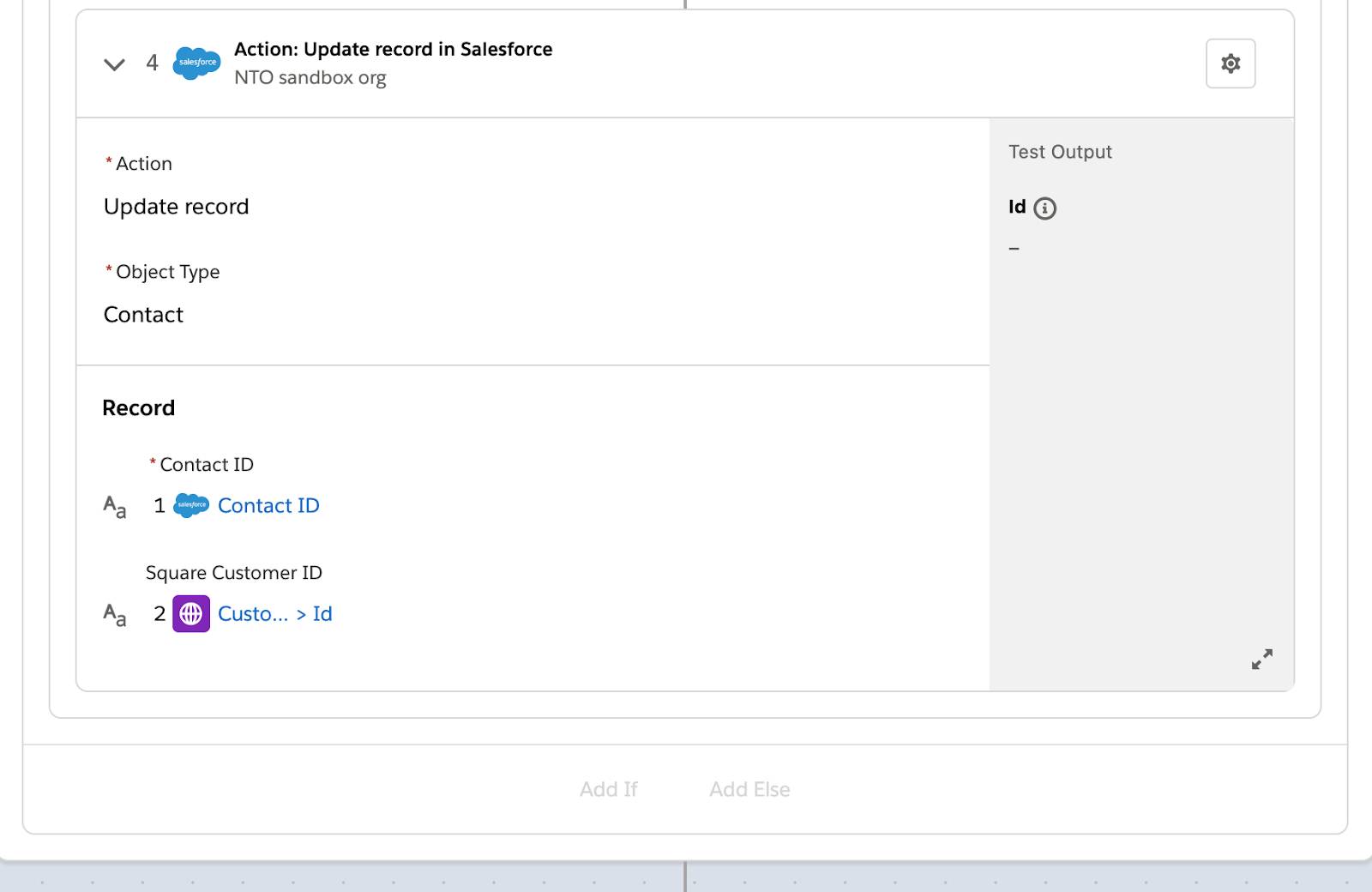Click the 'Record' section heading
This screenshot has width=1372, height=892.
[138, 407]
